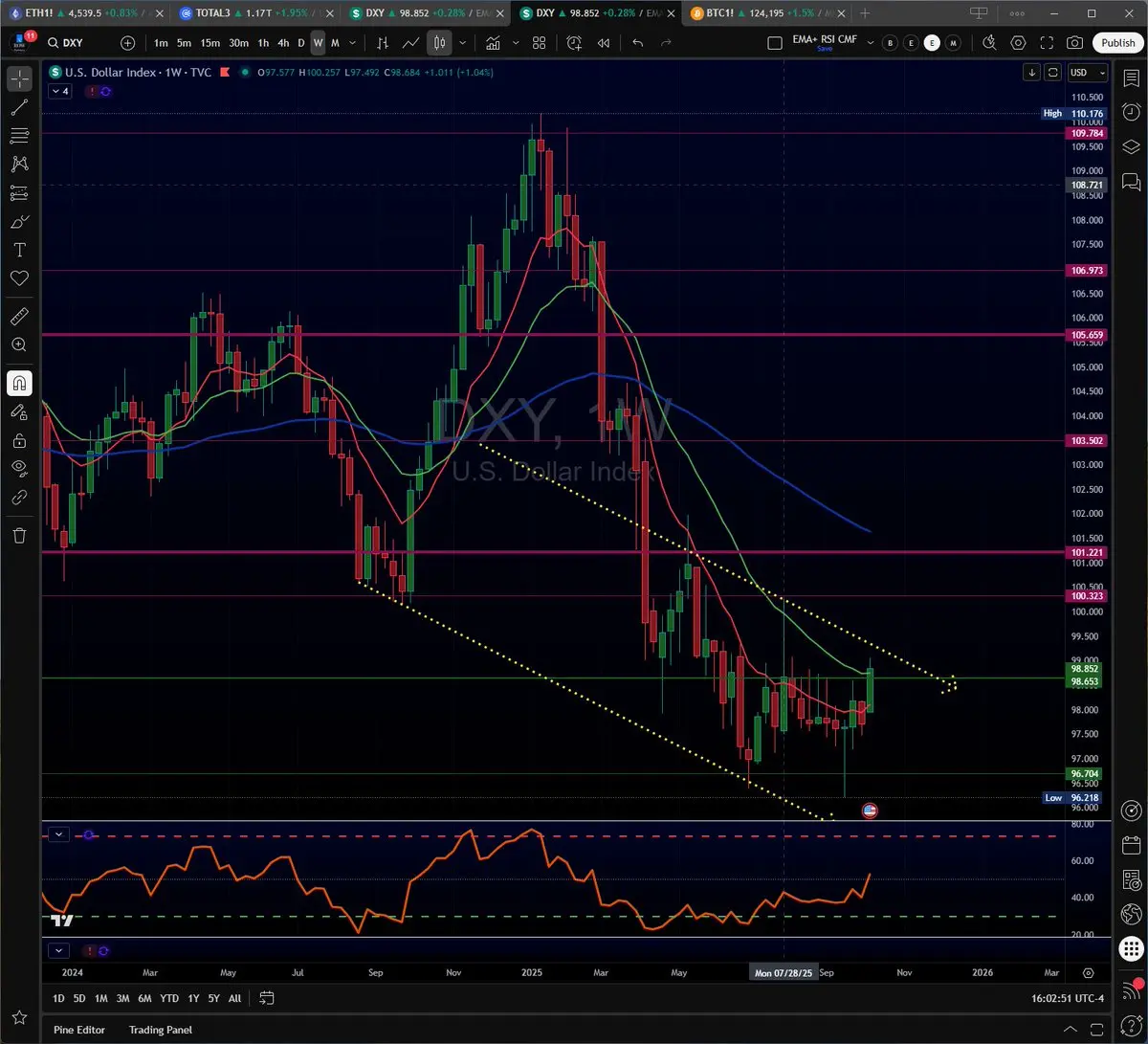This screenshot has width=1148, height=1044.
Task: Select the brush drawing tool
Action: coord(19,222)
